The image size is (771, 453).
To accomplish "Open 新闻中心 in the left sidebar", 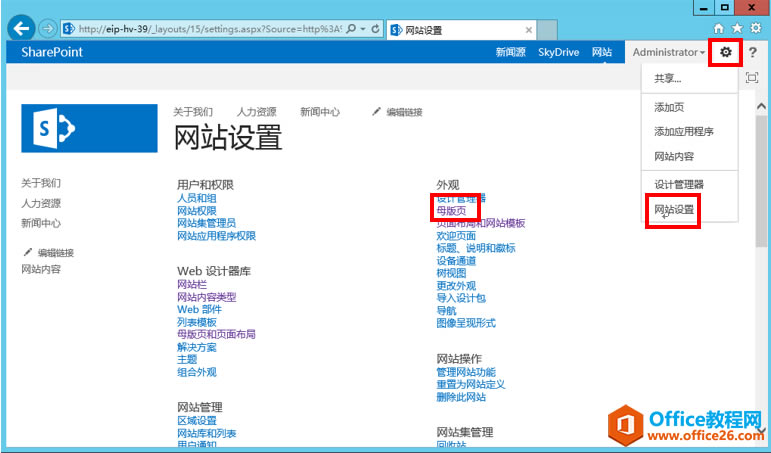I will click(41, 223).
